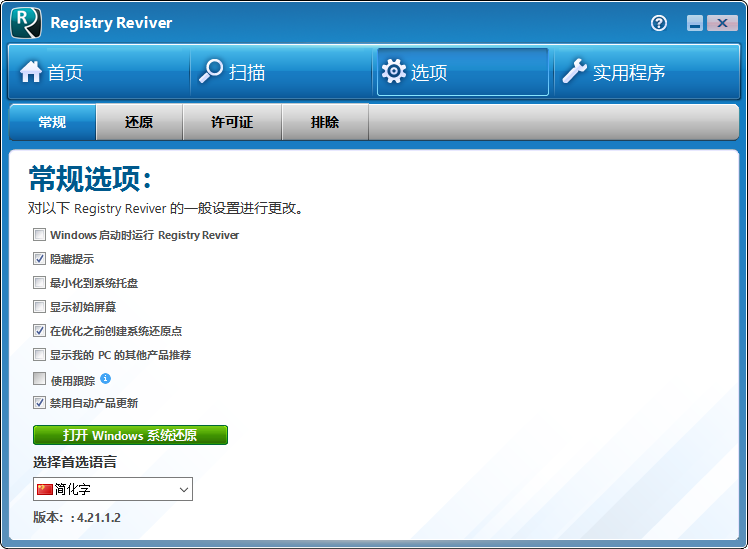Enable the 使用跟踪 checkbox
The width and height of the screenshot is (748, 549).
point(40,379)
